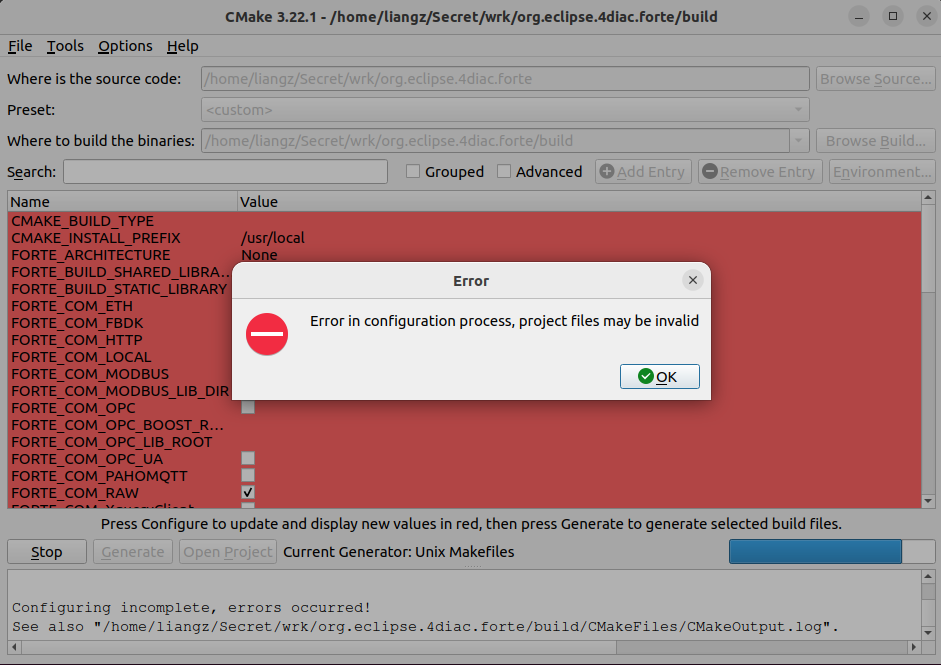Expand the build binaries path dropdown
This screenshot has width=941, height=665.
[799, 141]
